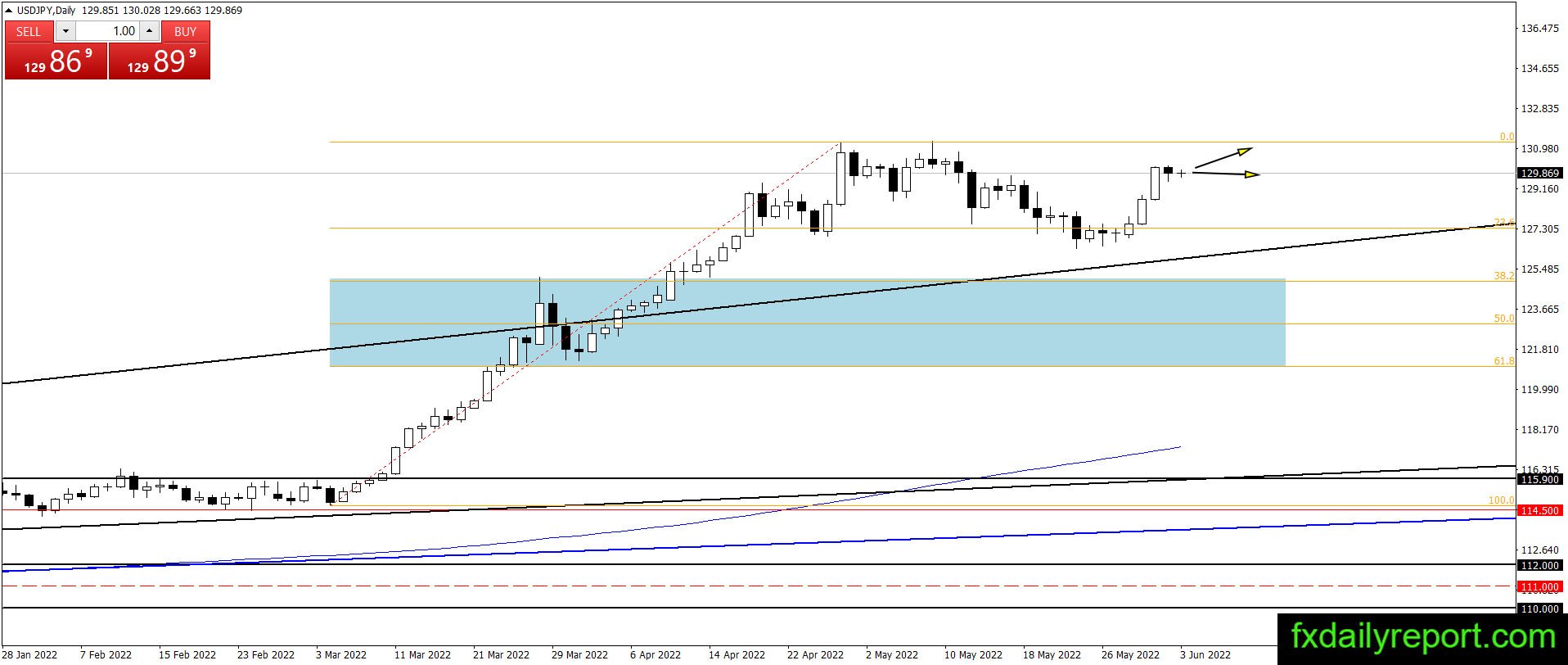Click the red 111.000 level price tag
The height and width of the screenshot is (665, 1568).
click(x=1539, y=587)
